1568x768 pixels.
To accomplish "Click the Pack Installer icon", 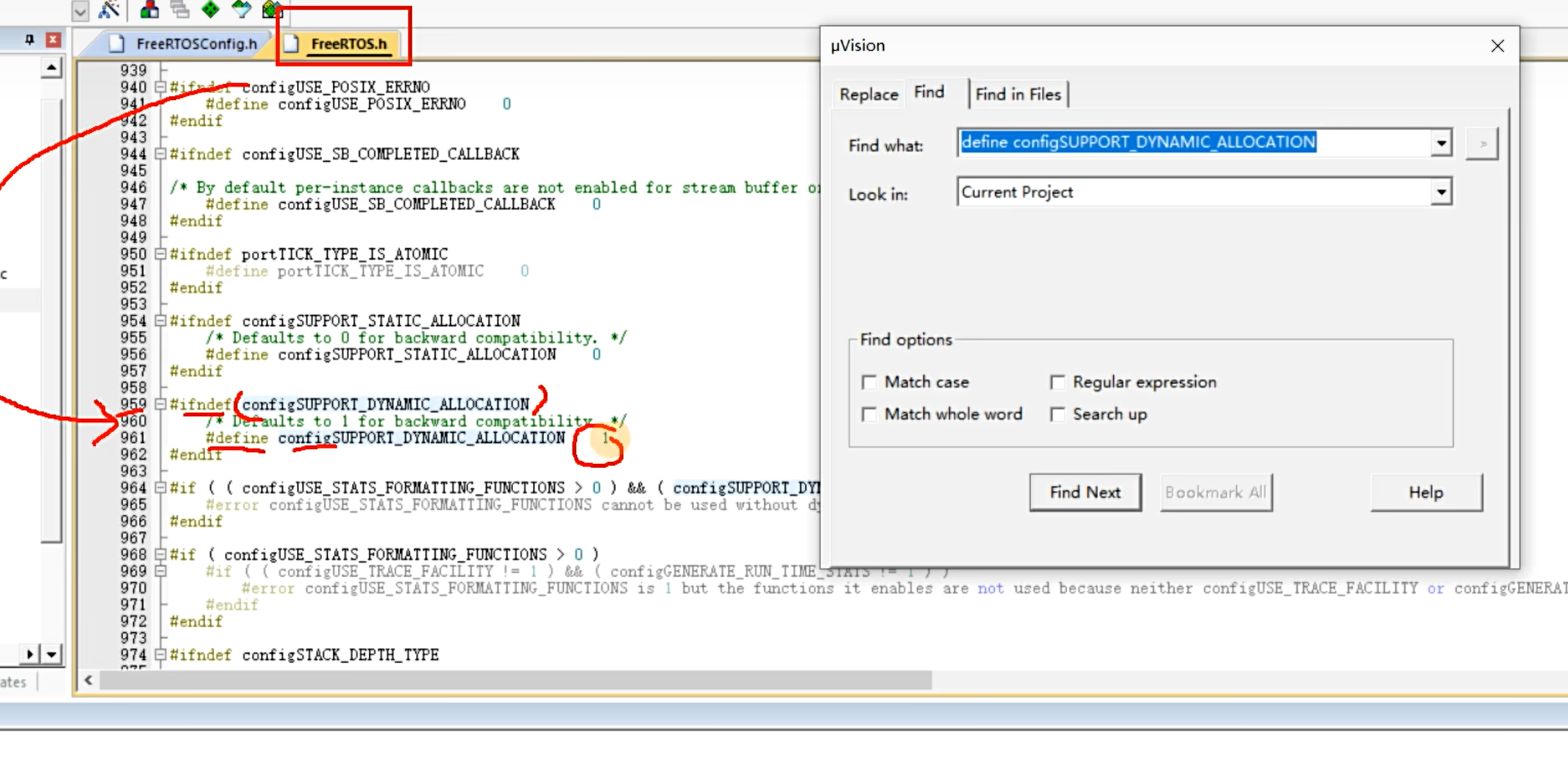I will click(272, 10).
